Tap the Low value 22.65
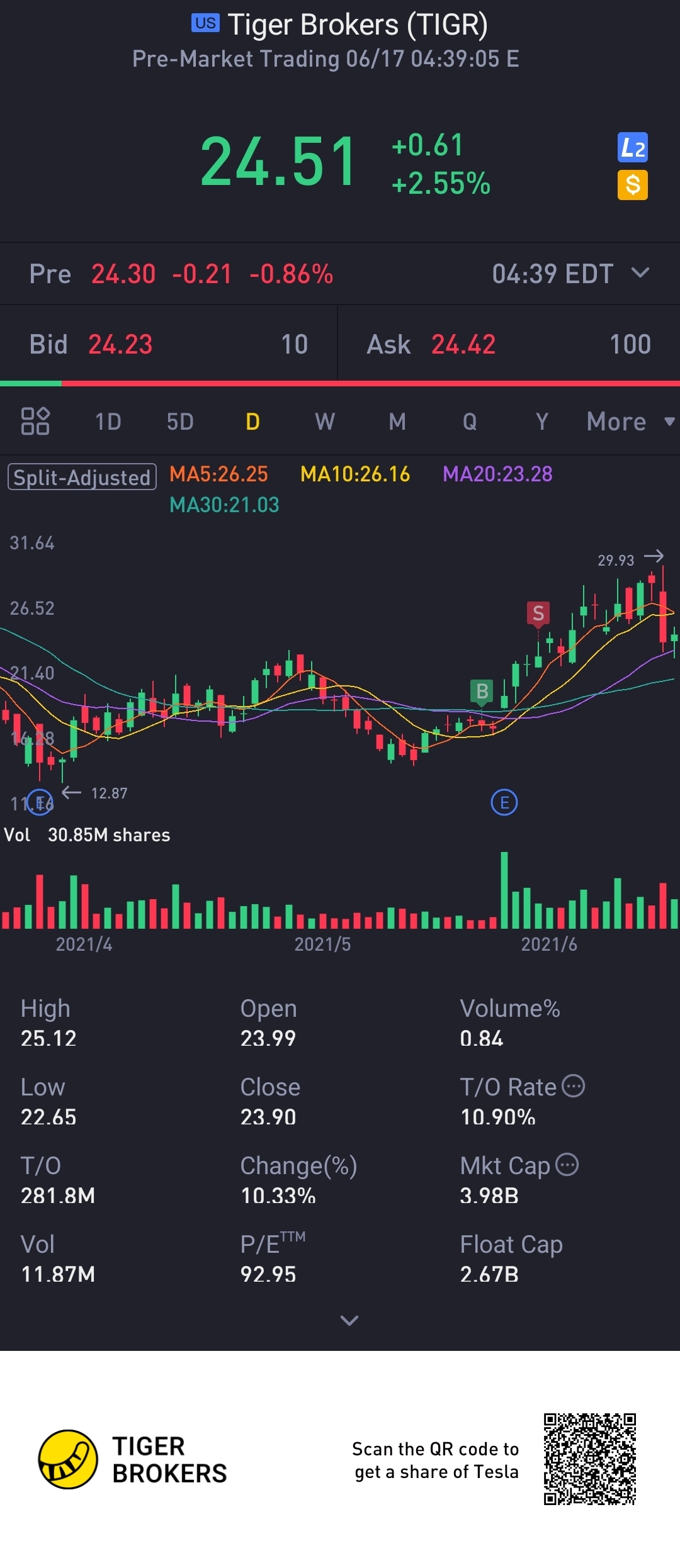Image resolution: width=680 pixels, height=1568 pixels. click(x=48, y=1117)
